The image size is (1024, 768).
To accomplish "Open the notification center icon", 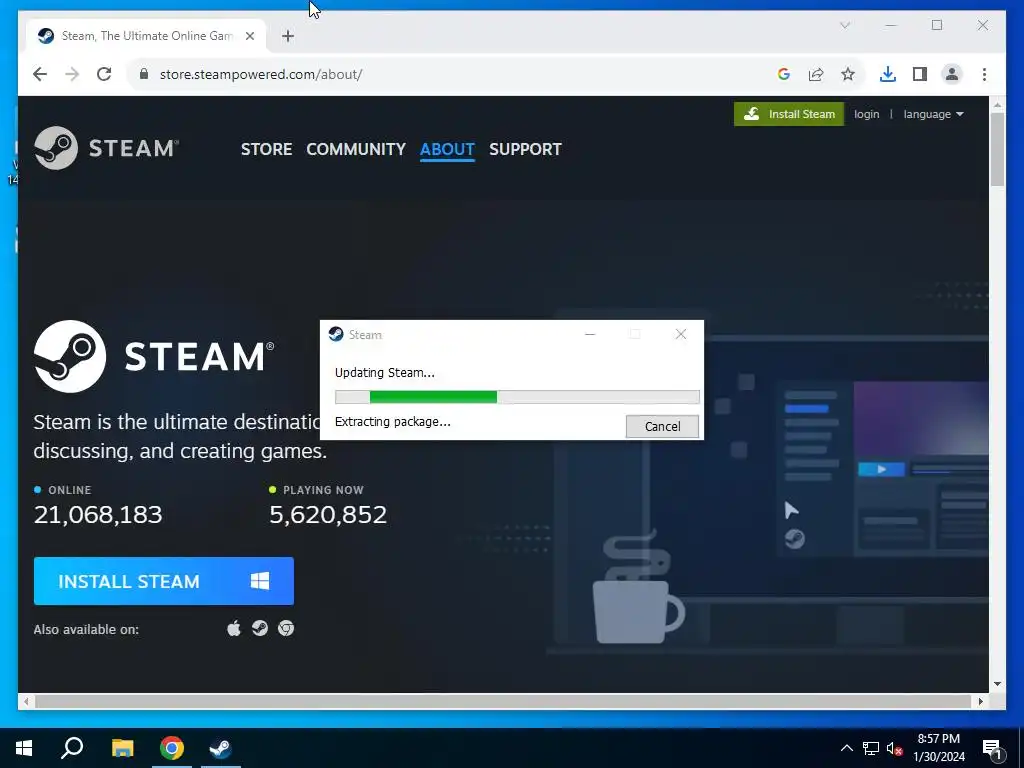I will (992, 748).
